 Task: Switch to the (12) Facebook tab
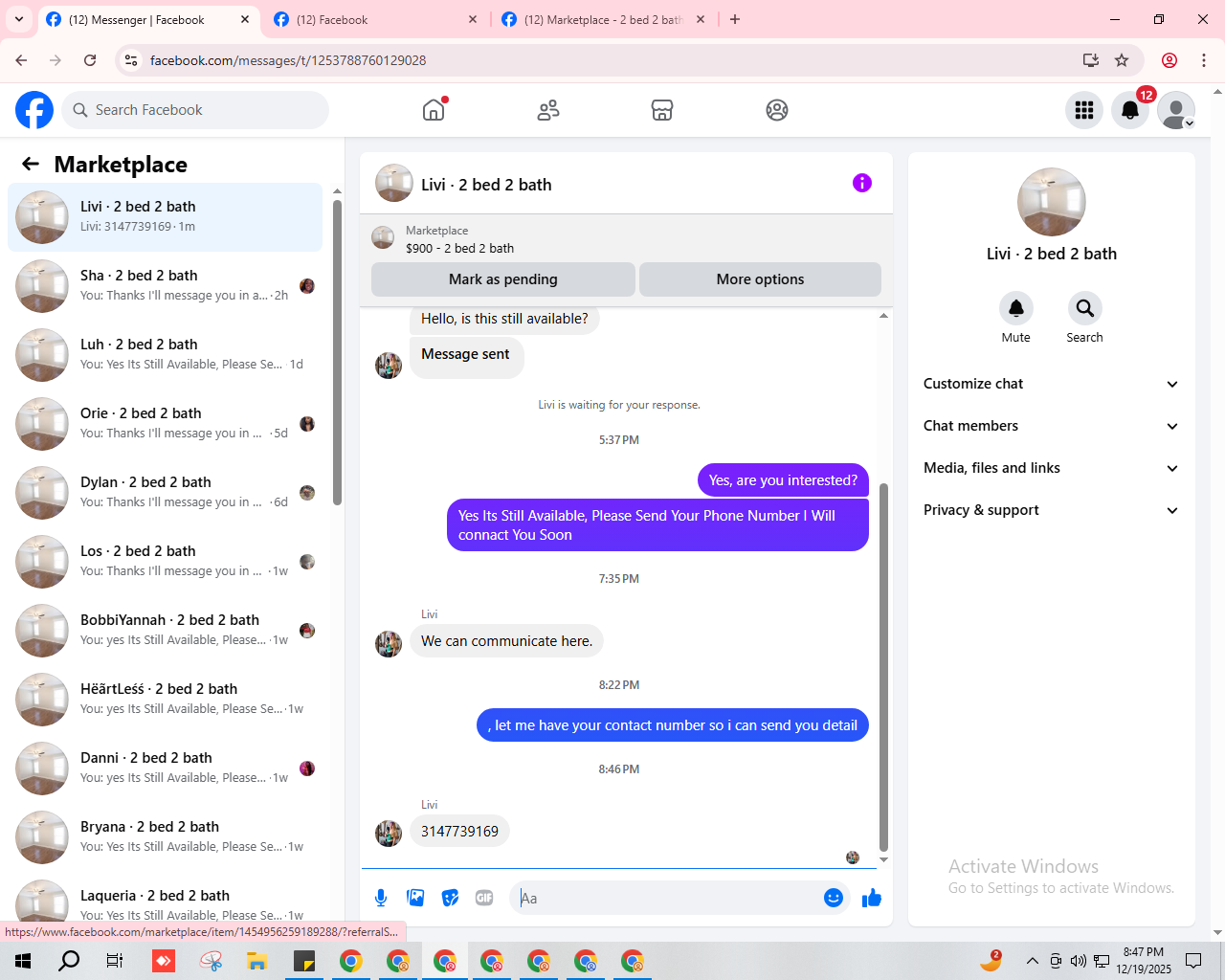pos(376,19)
